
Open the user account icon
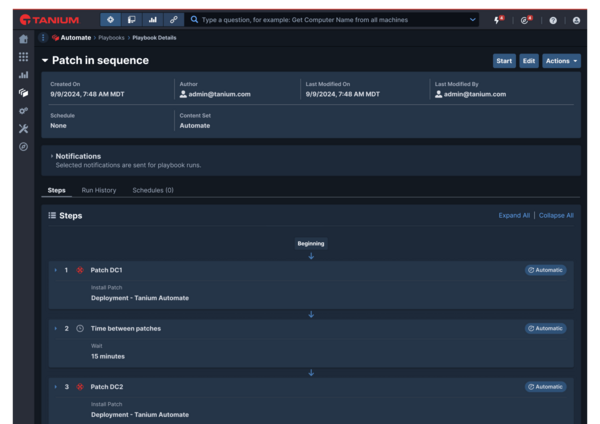[576, 20]
